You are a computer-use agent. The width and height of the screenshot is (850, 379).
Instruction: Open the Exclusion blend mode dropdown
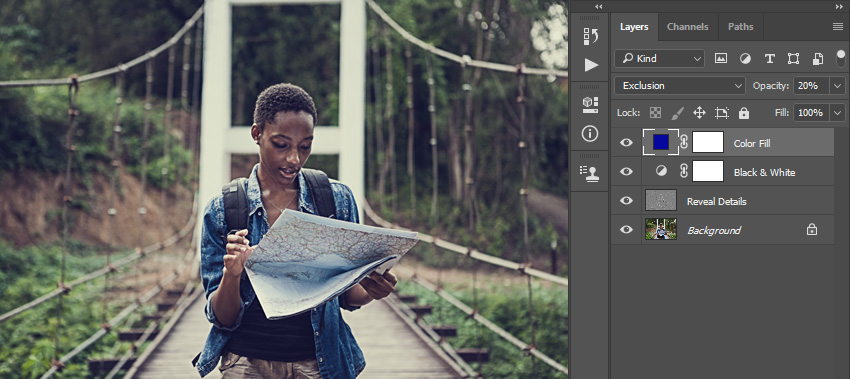pyautogui.click(x=680, y=86)
